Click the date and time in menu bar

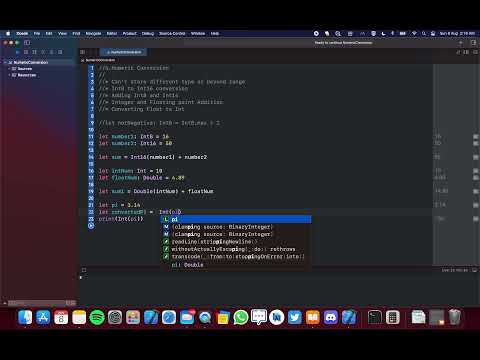pyautogui.click(x=457, y=33)
